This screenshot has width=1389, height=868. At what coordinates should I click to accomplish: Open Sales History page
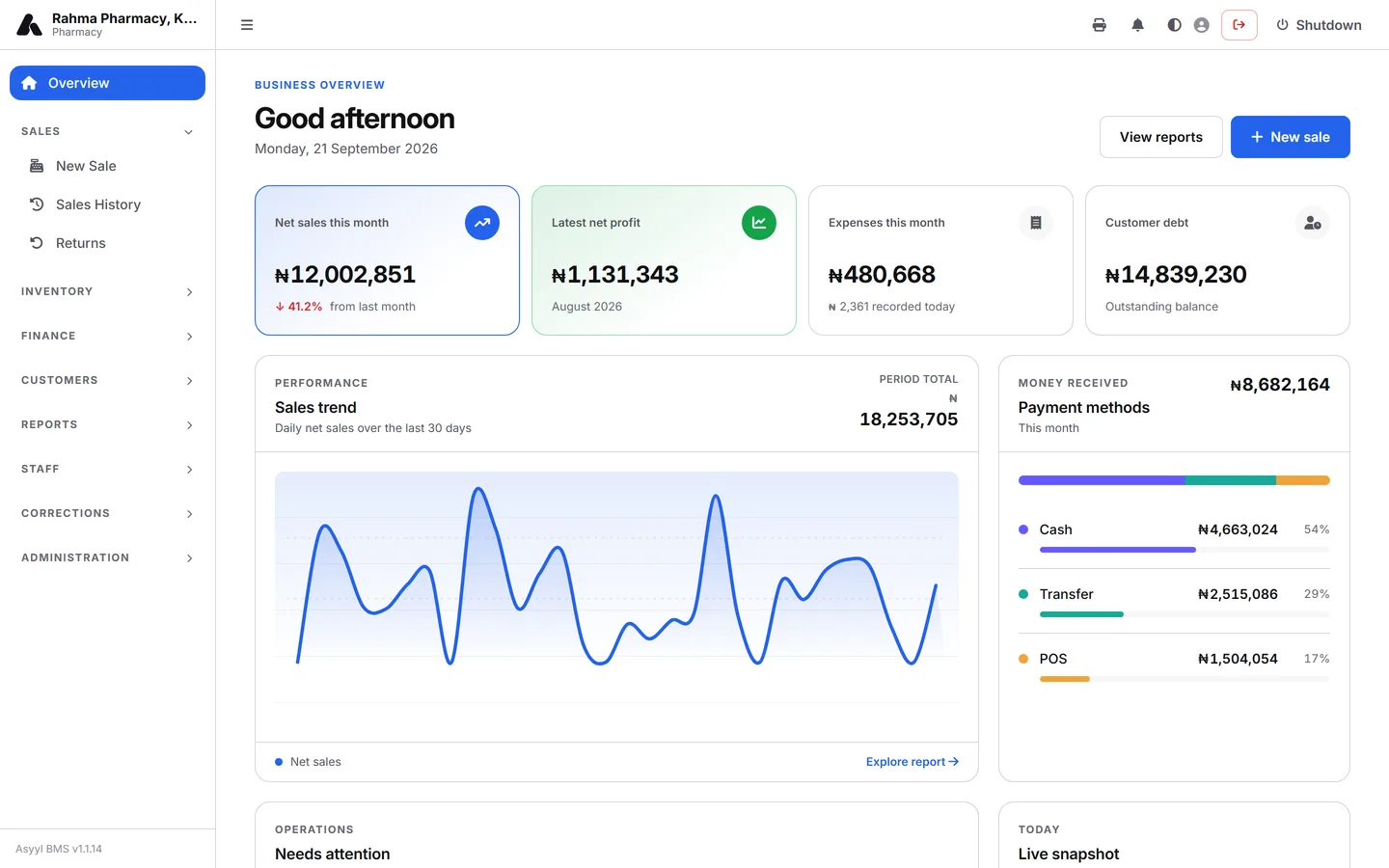click(107, 204)
